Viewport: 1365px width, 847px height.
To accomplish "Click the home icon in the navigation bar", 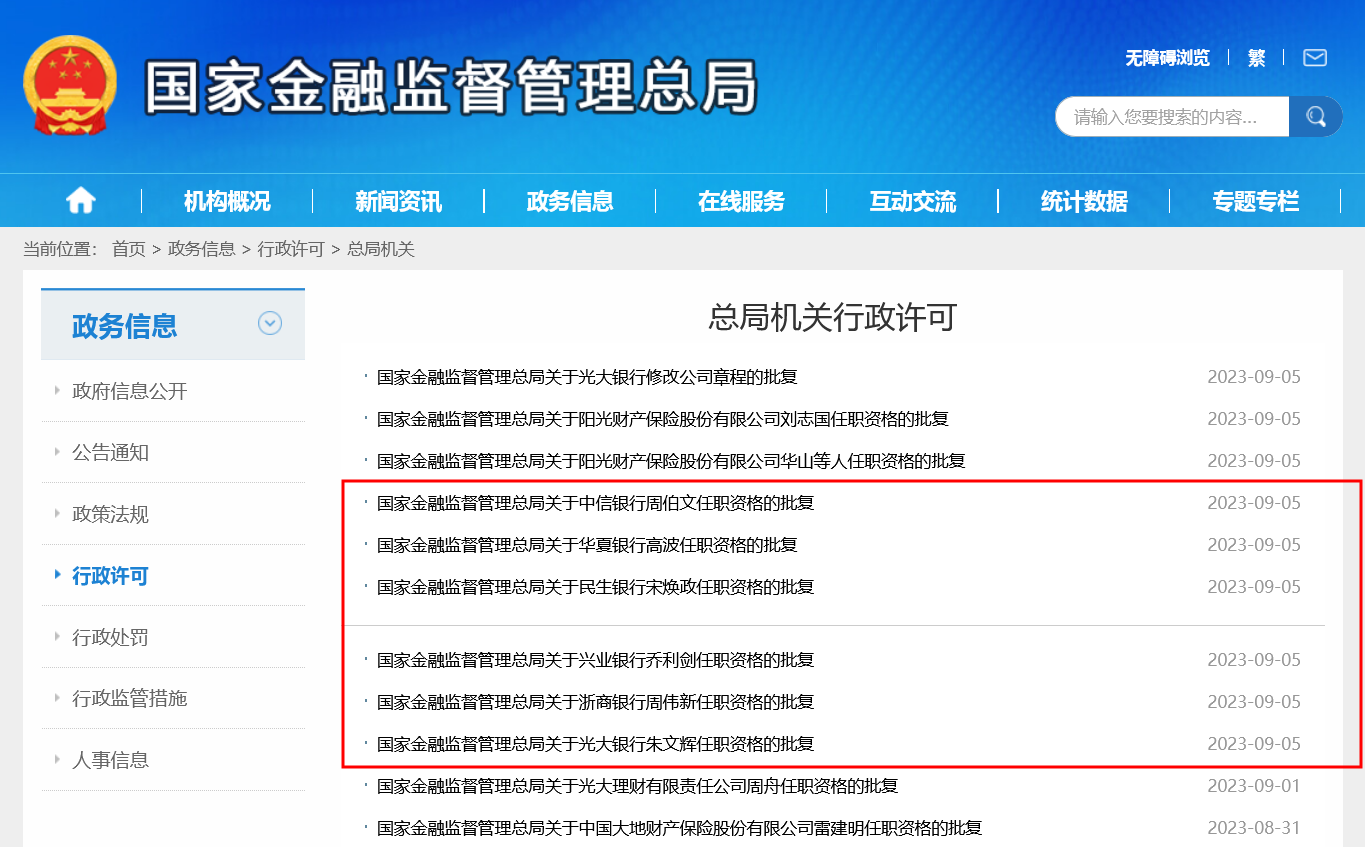I will pos(81,201).
